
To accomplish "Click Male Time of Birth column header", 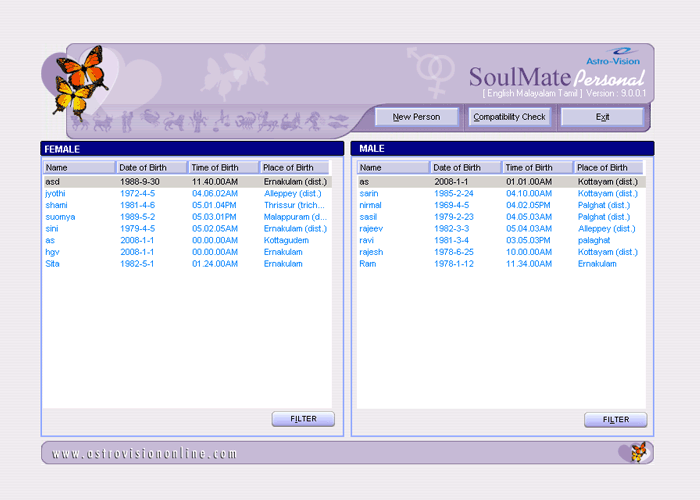I will [x=538, y=167].
